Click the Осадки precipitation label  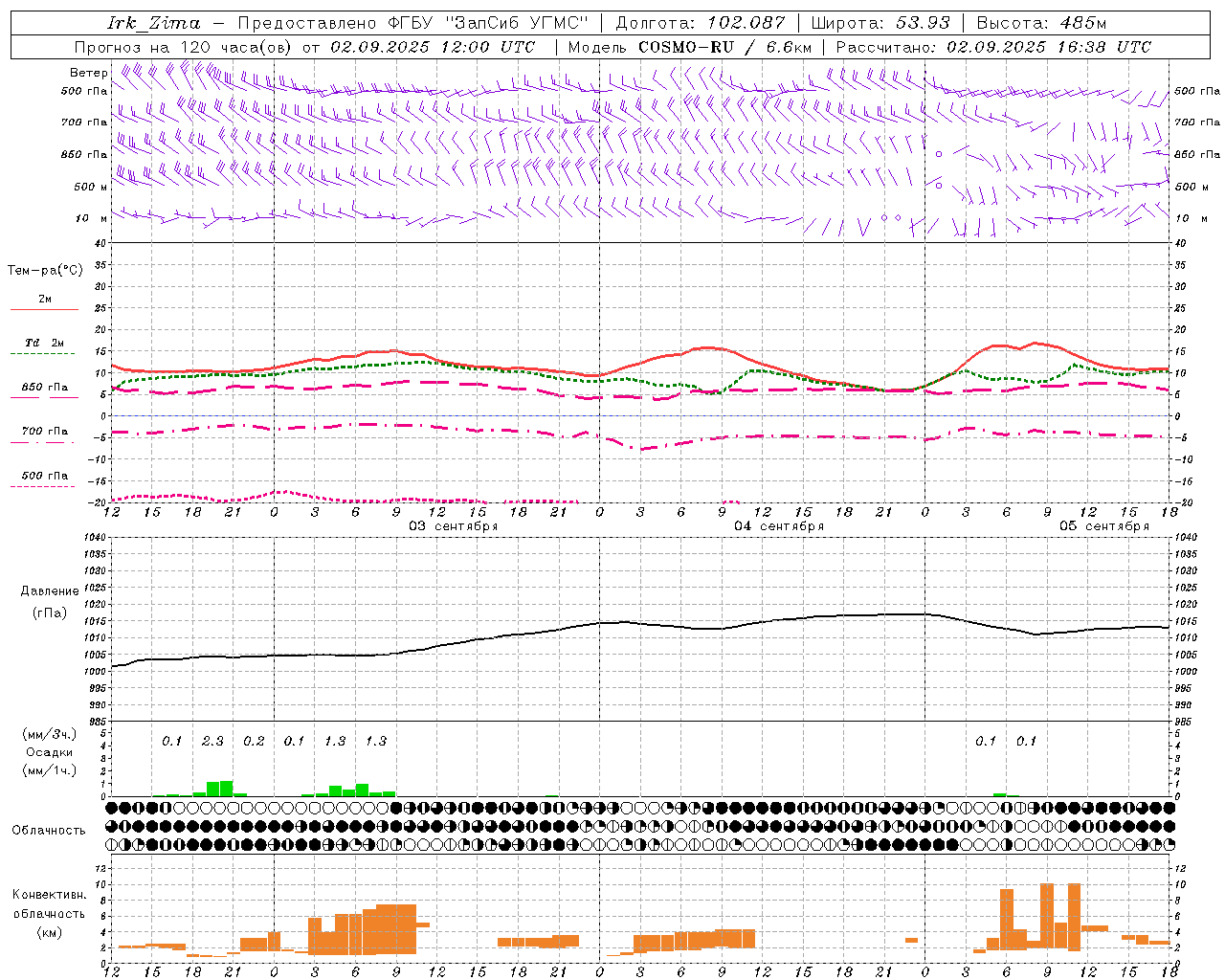point(49,752)
